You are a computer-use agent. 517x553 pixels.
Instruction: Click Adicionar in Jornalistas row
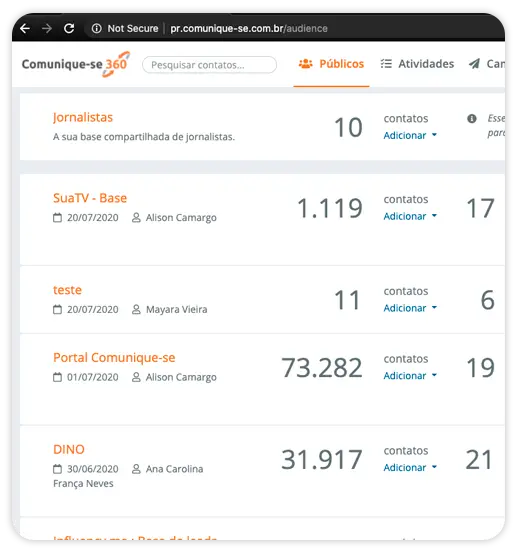click(410, 135)
